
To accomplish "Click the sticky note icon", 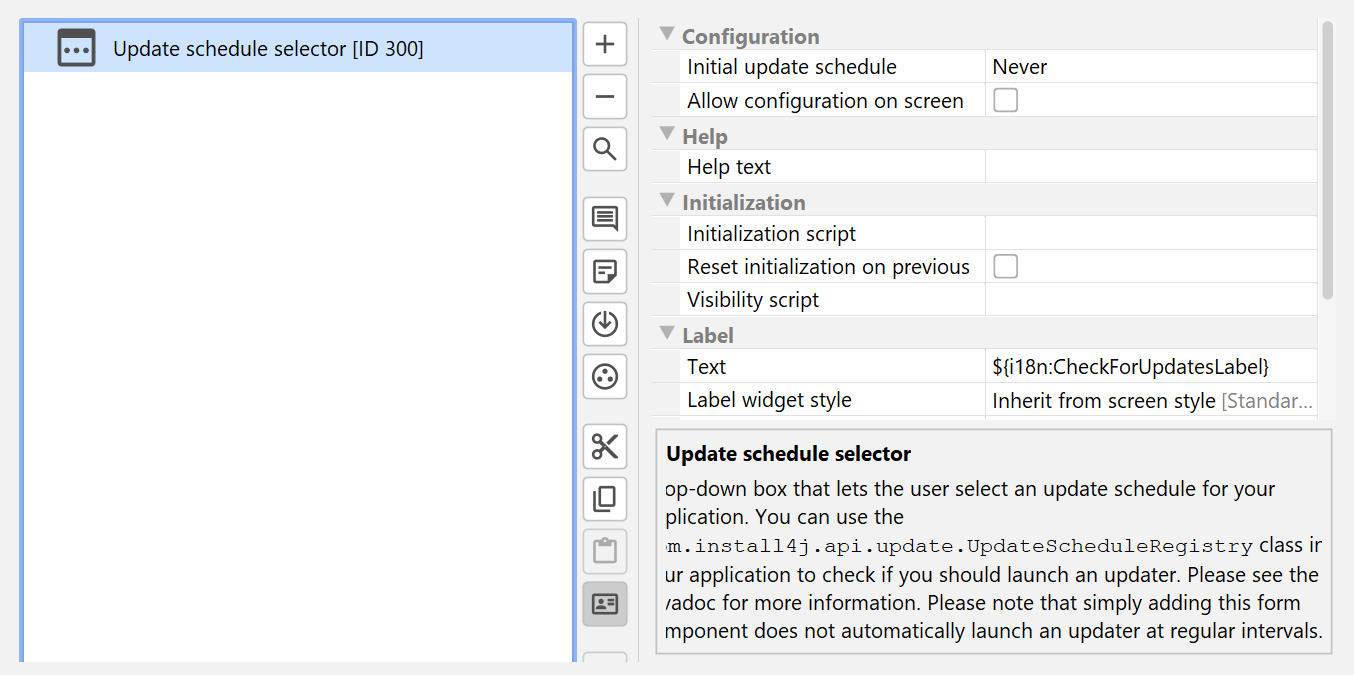I will (605, 271).
